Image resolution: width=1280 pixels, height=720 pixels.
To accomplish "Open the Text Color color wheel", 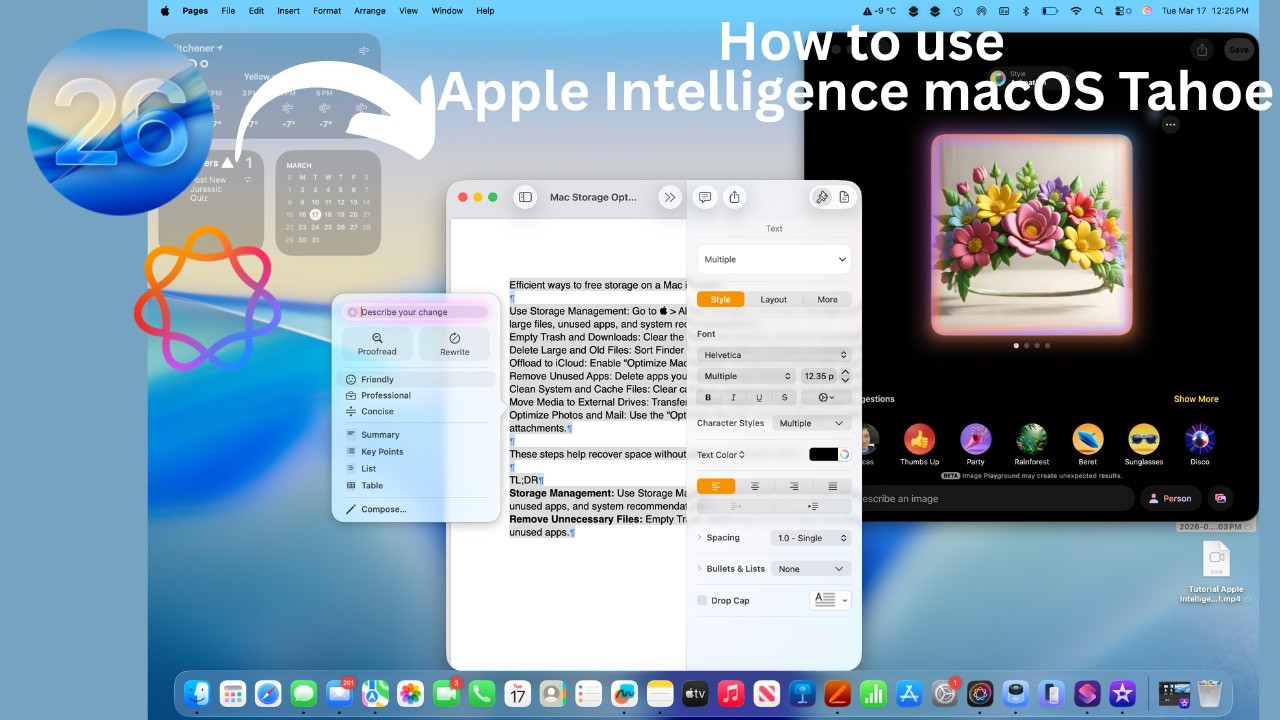I will [845, 455].
